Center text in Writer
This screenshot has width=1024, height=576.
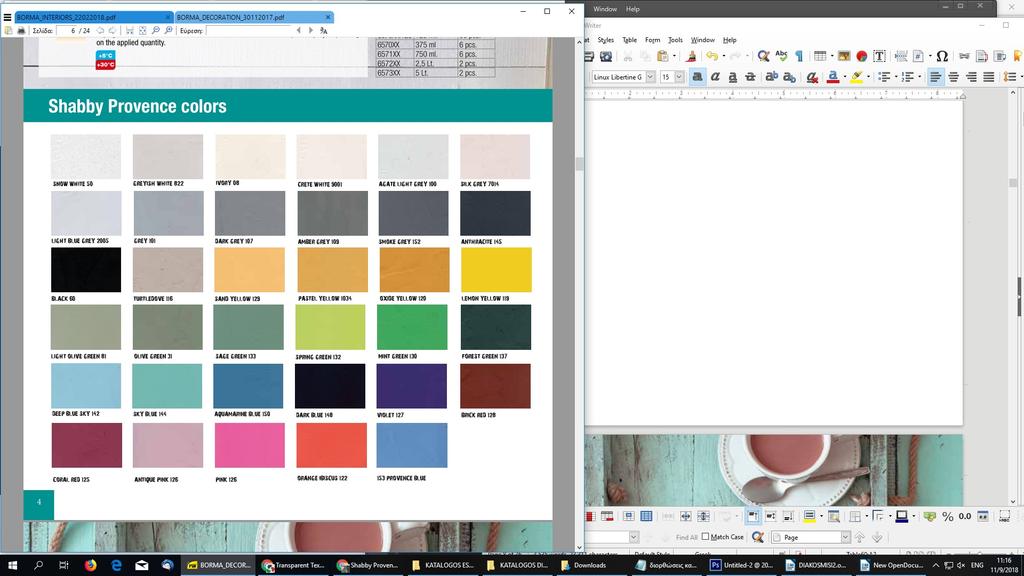pyautogui.click(x=953, y=77)
